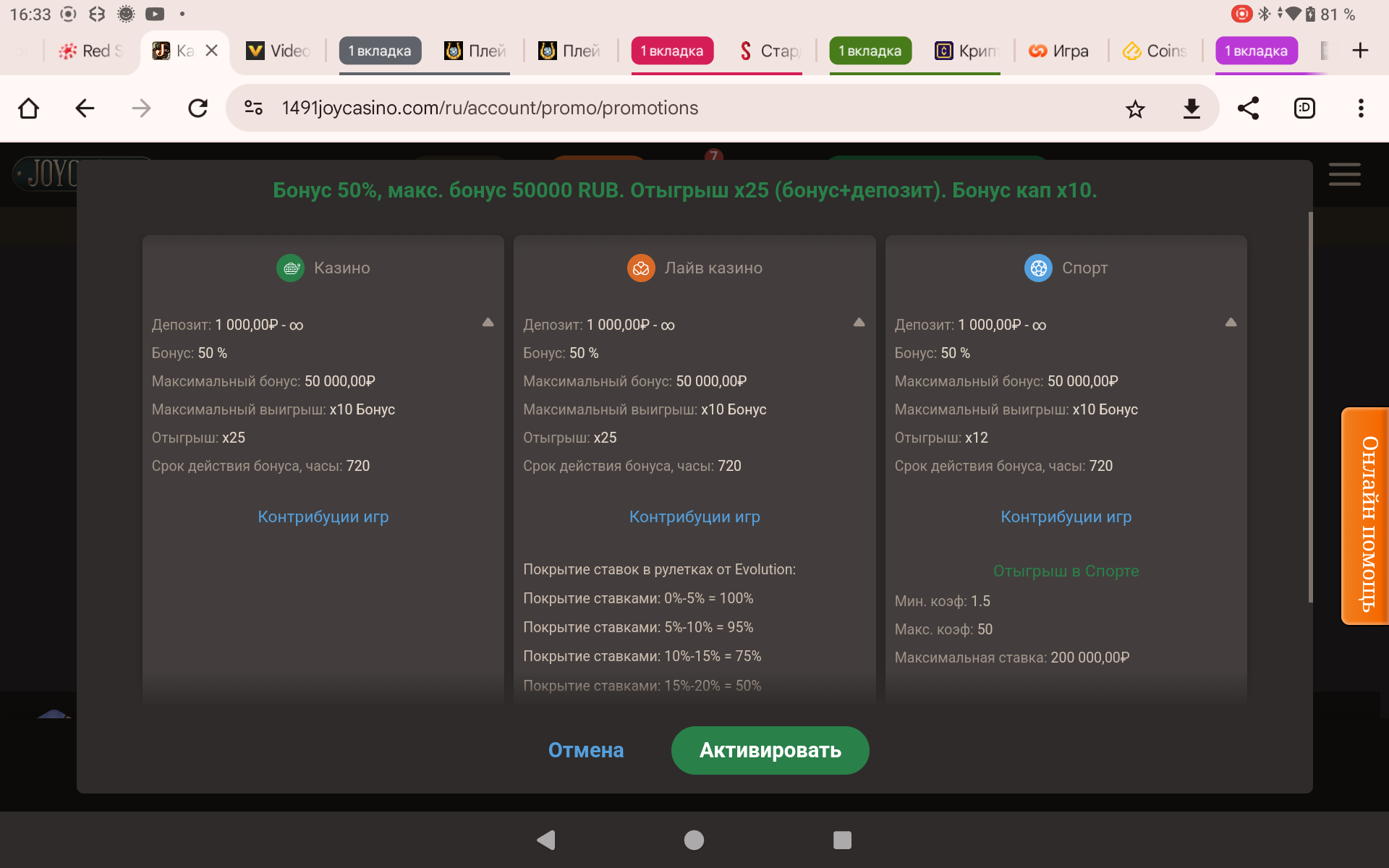Collapse the Спорт bonus details arrow

(1231, 323)
